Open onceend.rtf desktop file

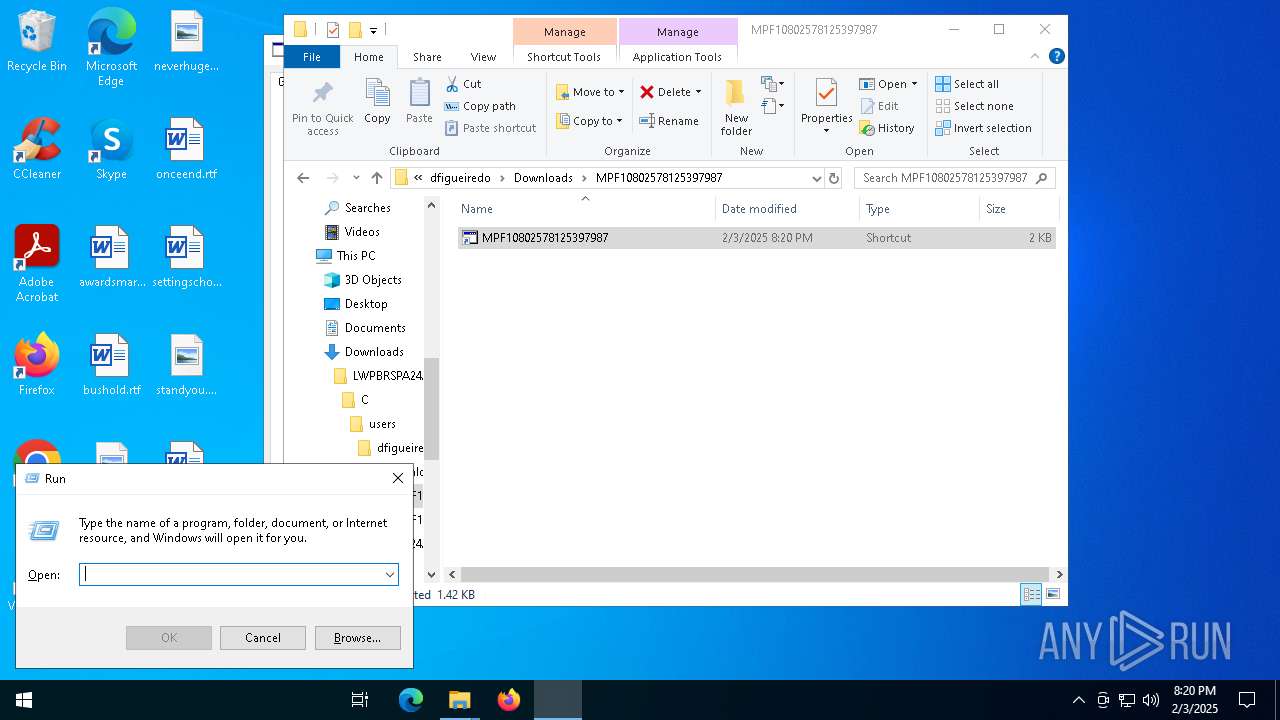[186, 149]
